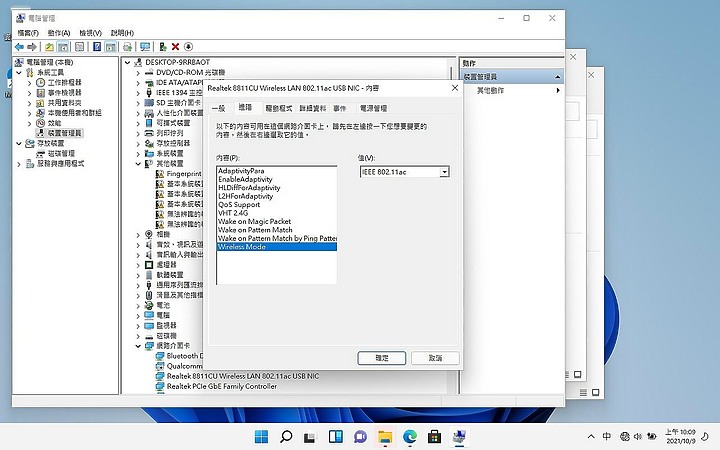Select 裝置管理員 in the left tree
720x450 pixels.
tap(64, 133)
